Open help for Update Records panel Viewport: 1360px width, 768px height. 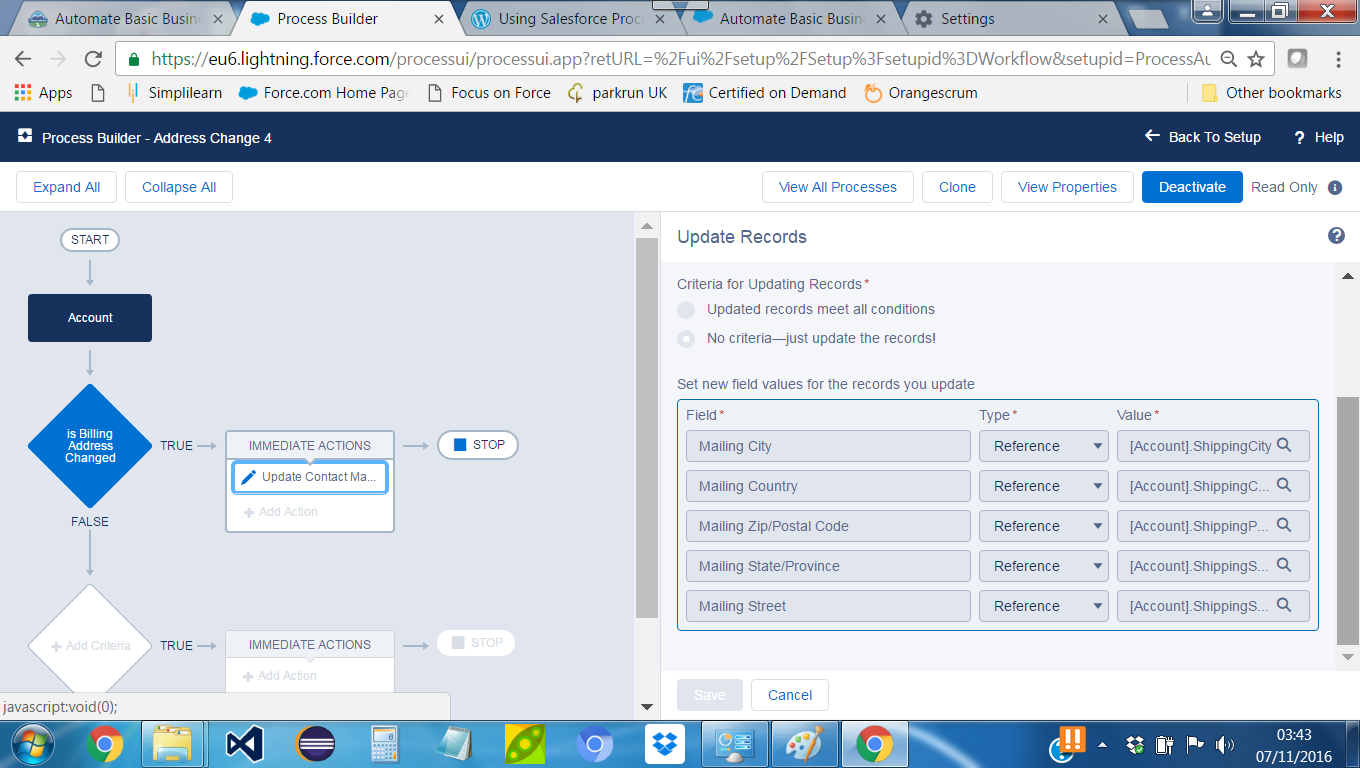pos(1336,236)
